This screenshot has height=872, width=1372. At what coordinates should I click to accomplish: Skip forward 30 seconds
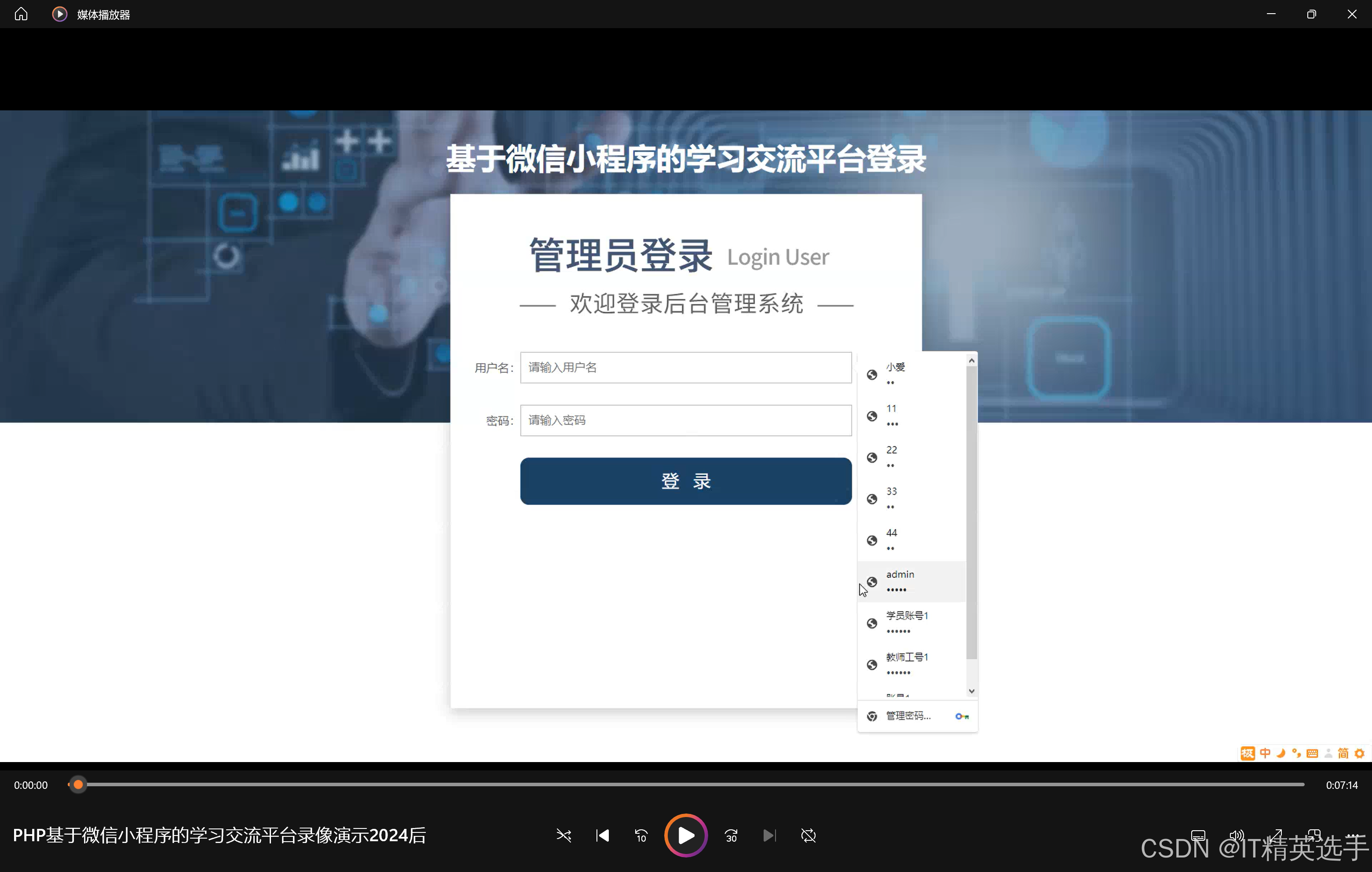coord(731,835)
